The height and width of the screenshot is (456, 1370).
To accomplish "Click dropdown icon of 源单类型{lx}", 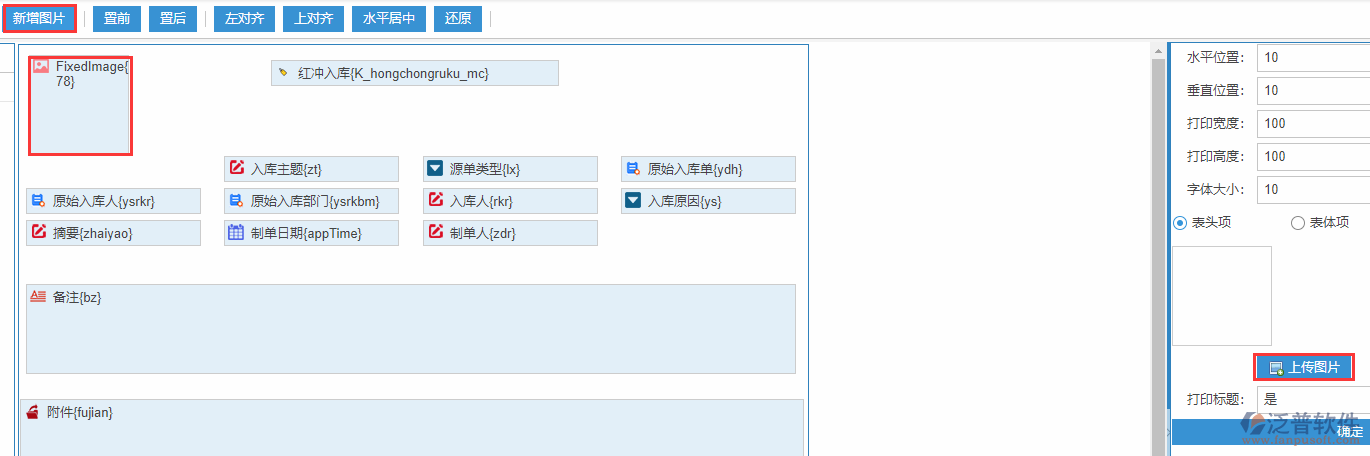I will [435, 168].
